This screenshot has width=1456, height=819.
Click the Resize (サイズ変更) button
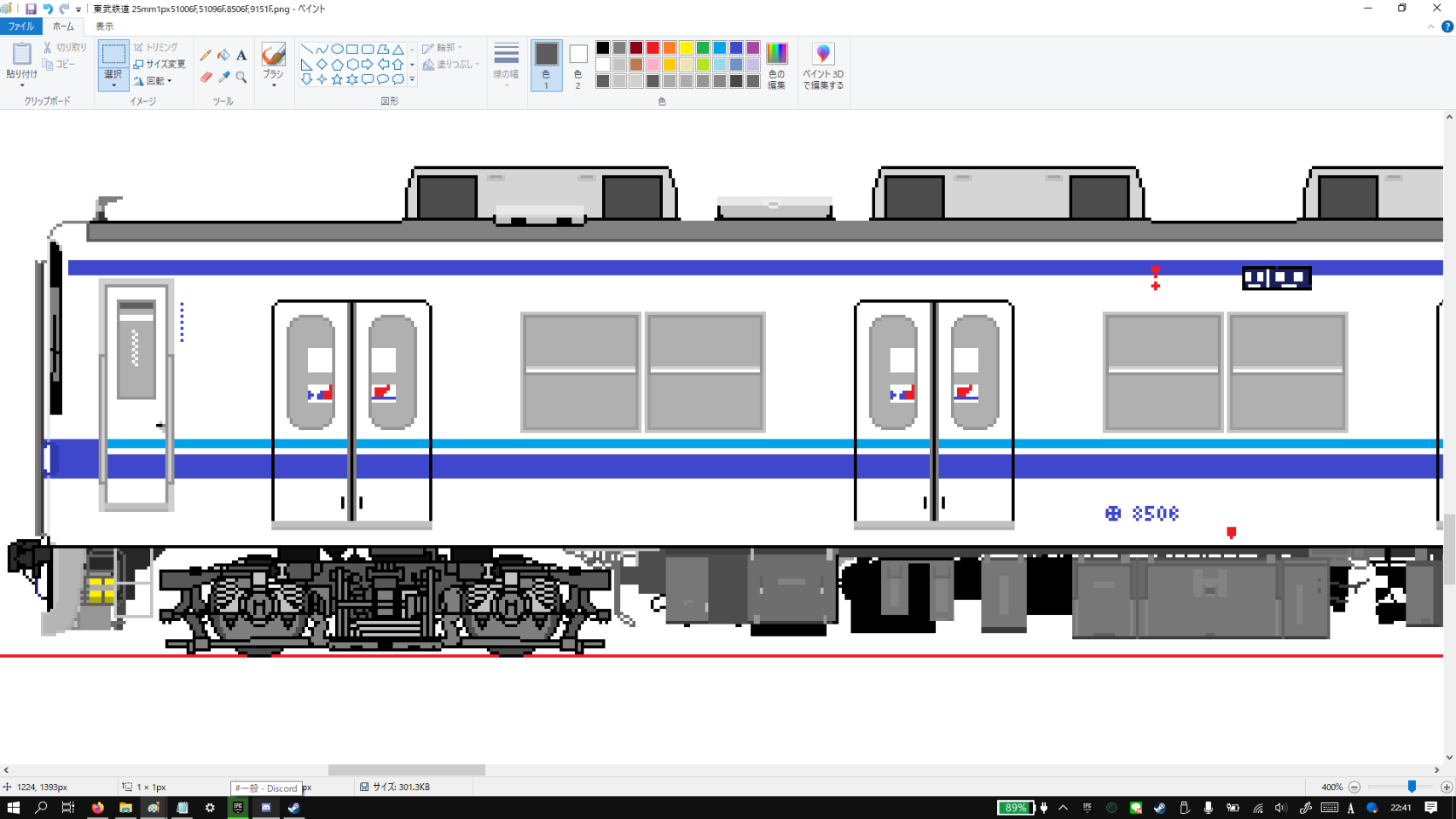point(160,64)
